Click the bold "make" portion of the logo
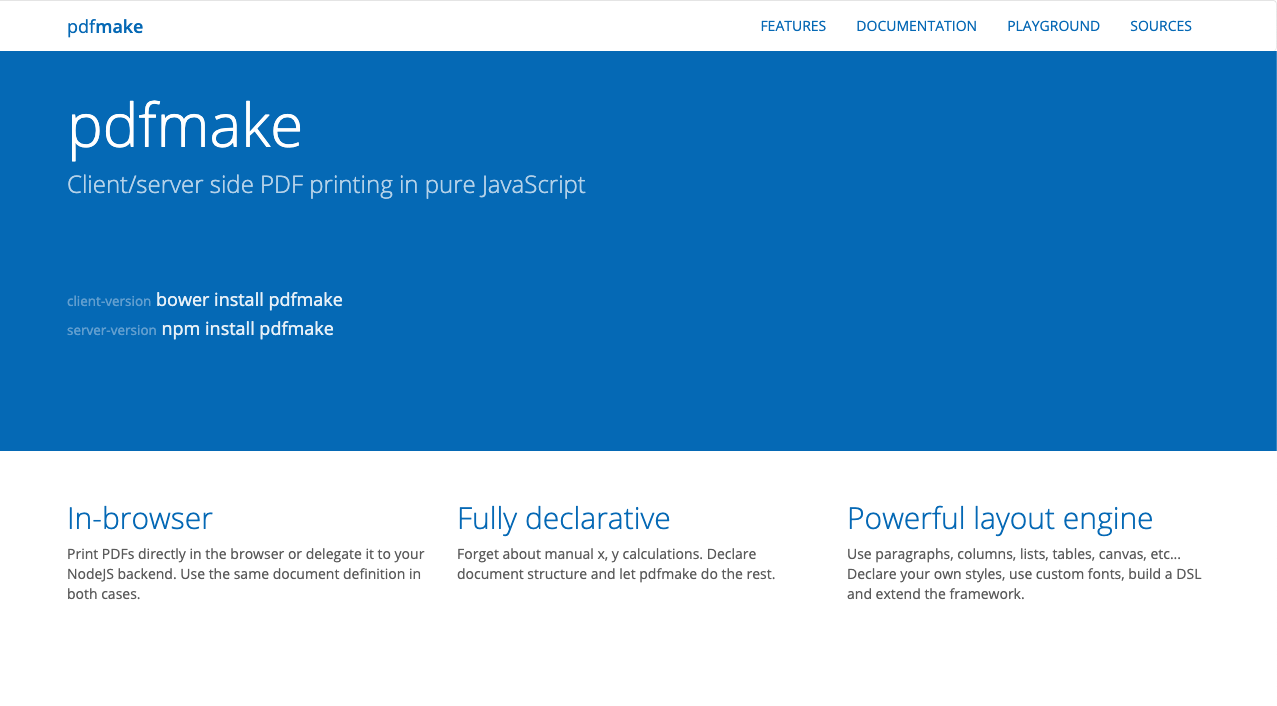This screenshot has height=706, width=1277. point(122,25)
